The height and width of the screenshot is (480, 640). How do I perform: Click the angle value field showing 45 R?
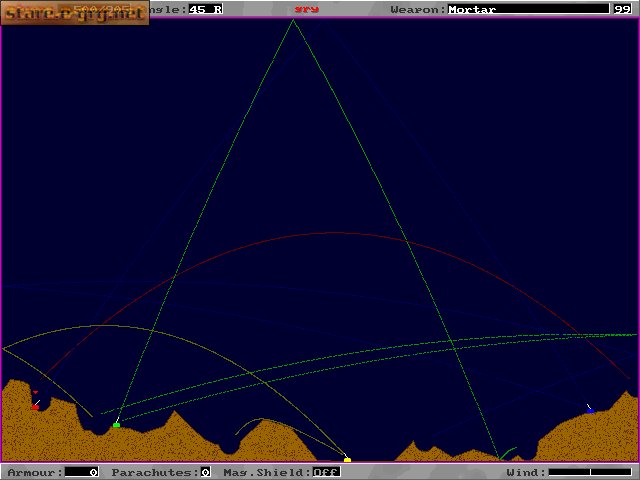click(x=206, y=9)
